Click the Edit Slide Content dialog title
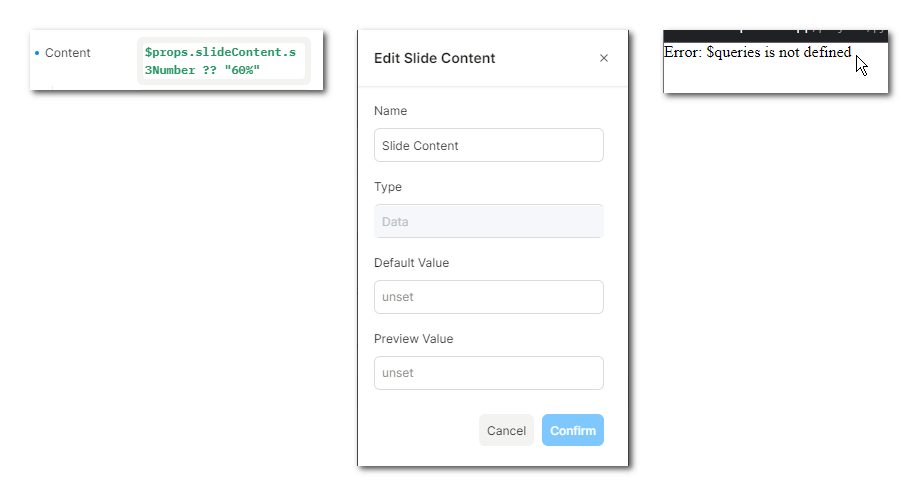Viewport: 919px width, 497px height. (434, 58)
